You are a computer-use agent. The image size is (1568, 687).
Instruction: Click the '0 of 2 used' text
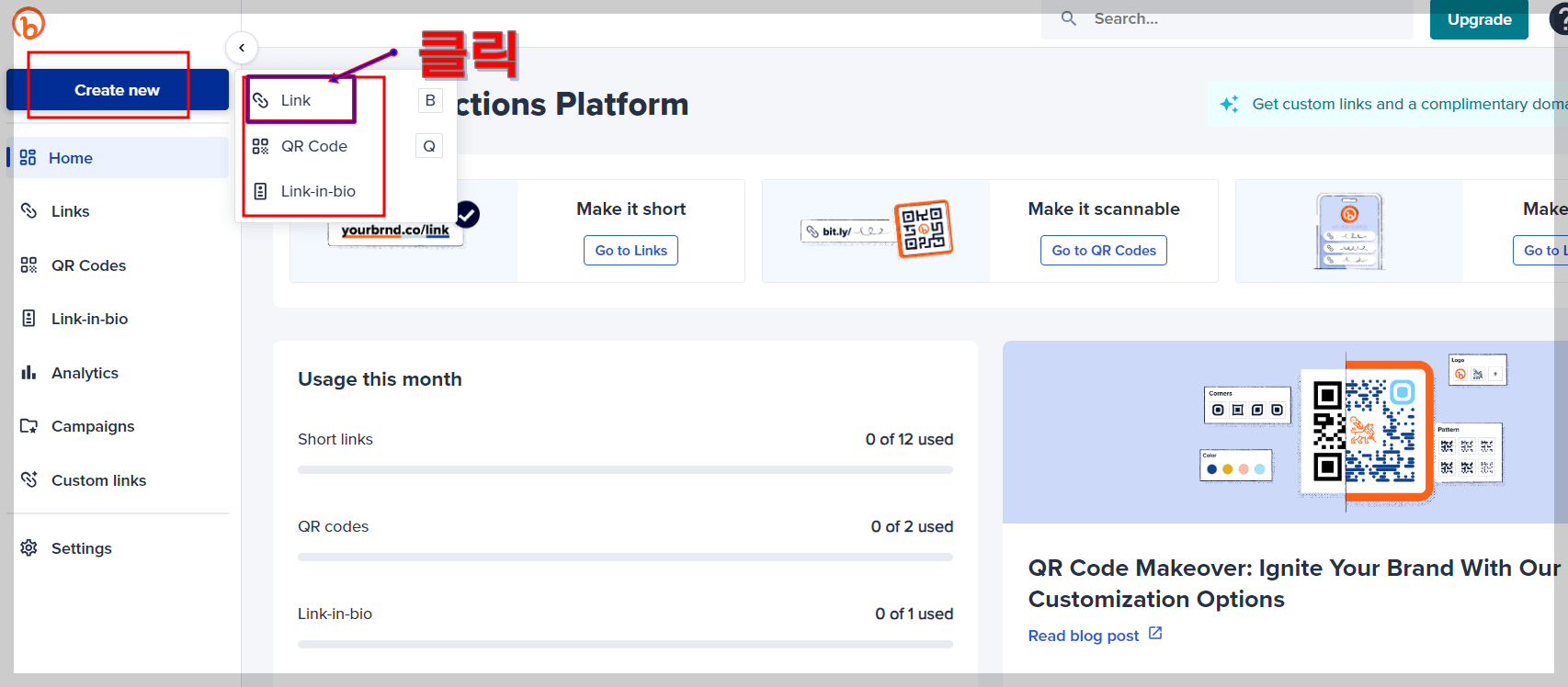pyautogui.click(x=912, y=526)
